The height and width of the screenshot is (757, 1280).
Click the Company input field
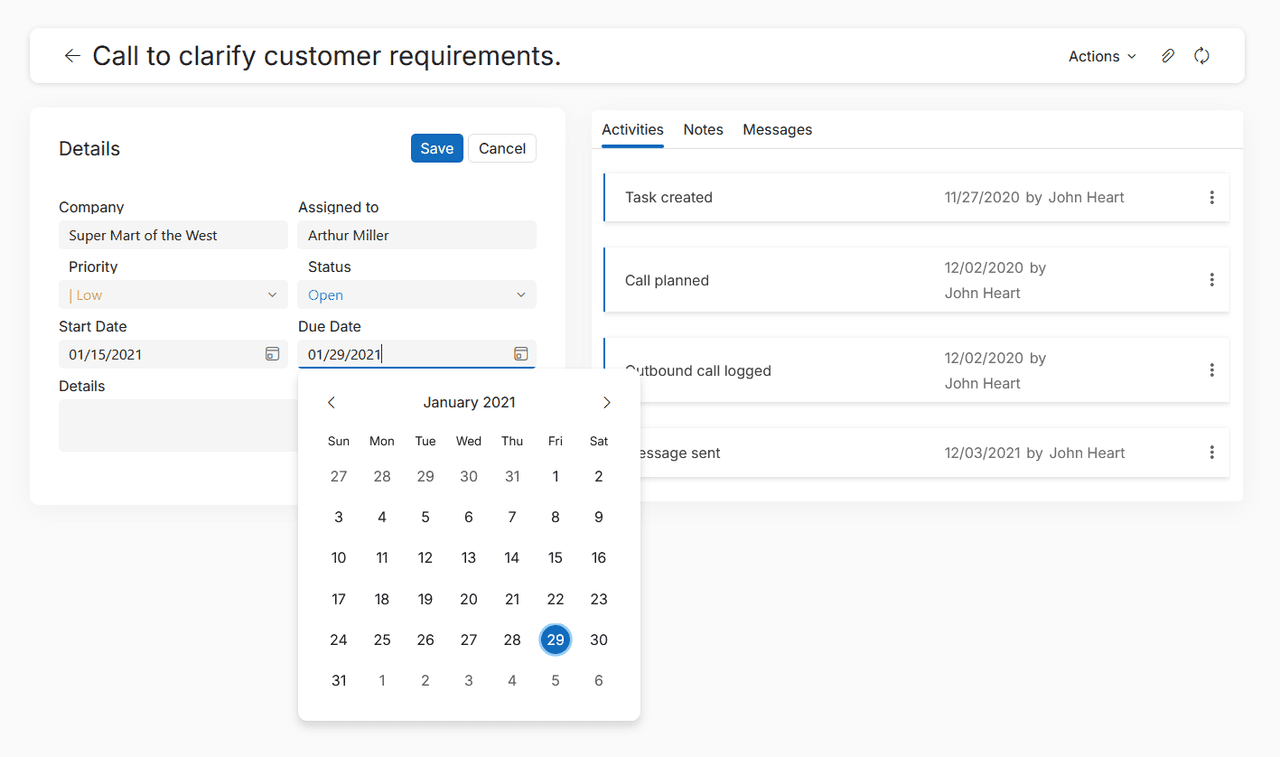pyautogui.click(x=173, y=235)
